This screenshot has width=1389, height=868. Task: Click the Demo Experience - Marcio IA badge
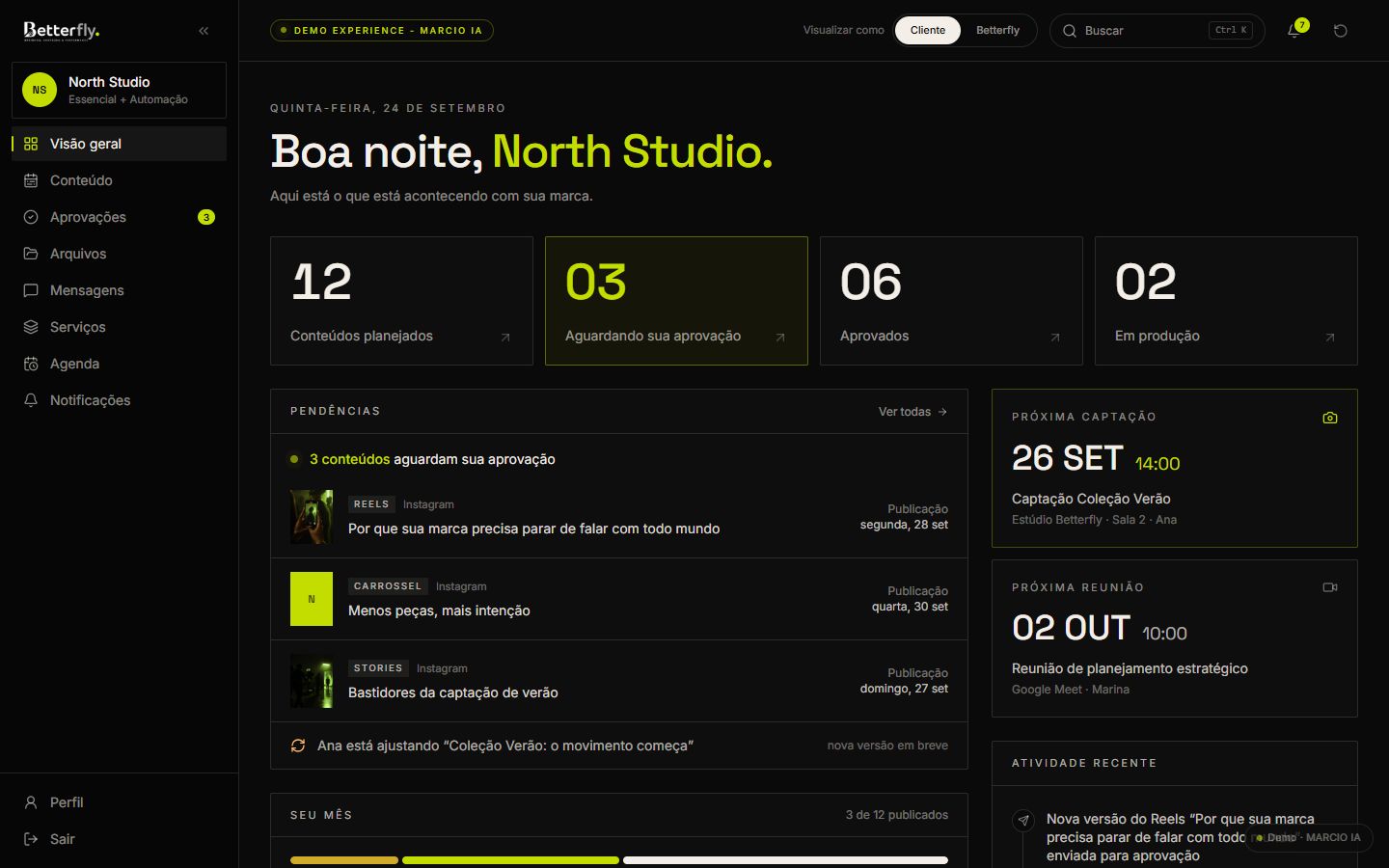point(382,31)
